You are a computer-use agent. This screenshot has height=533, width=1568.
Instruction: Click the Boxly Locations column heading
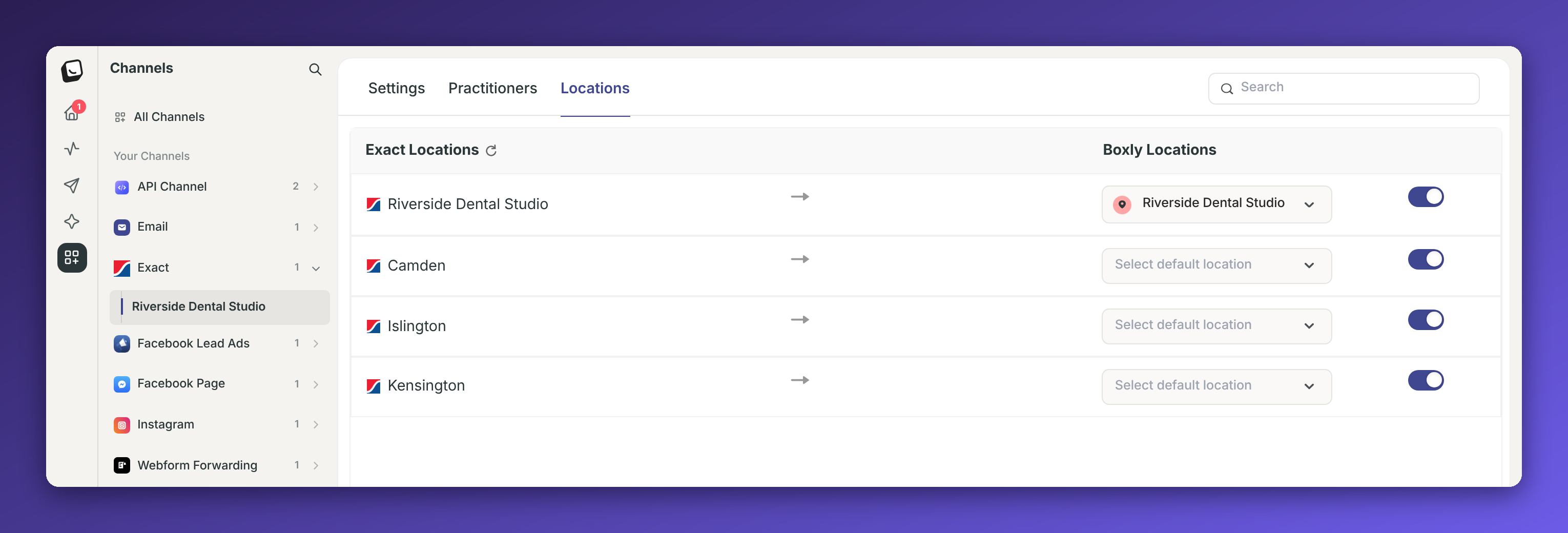tap(1159, 150)
